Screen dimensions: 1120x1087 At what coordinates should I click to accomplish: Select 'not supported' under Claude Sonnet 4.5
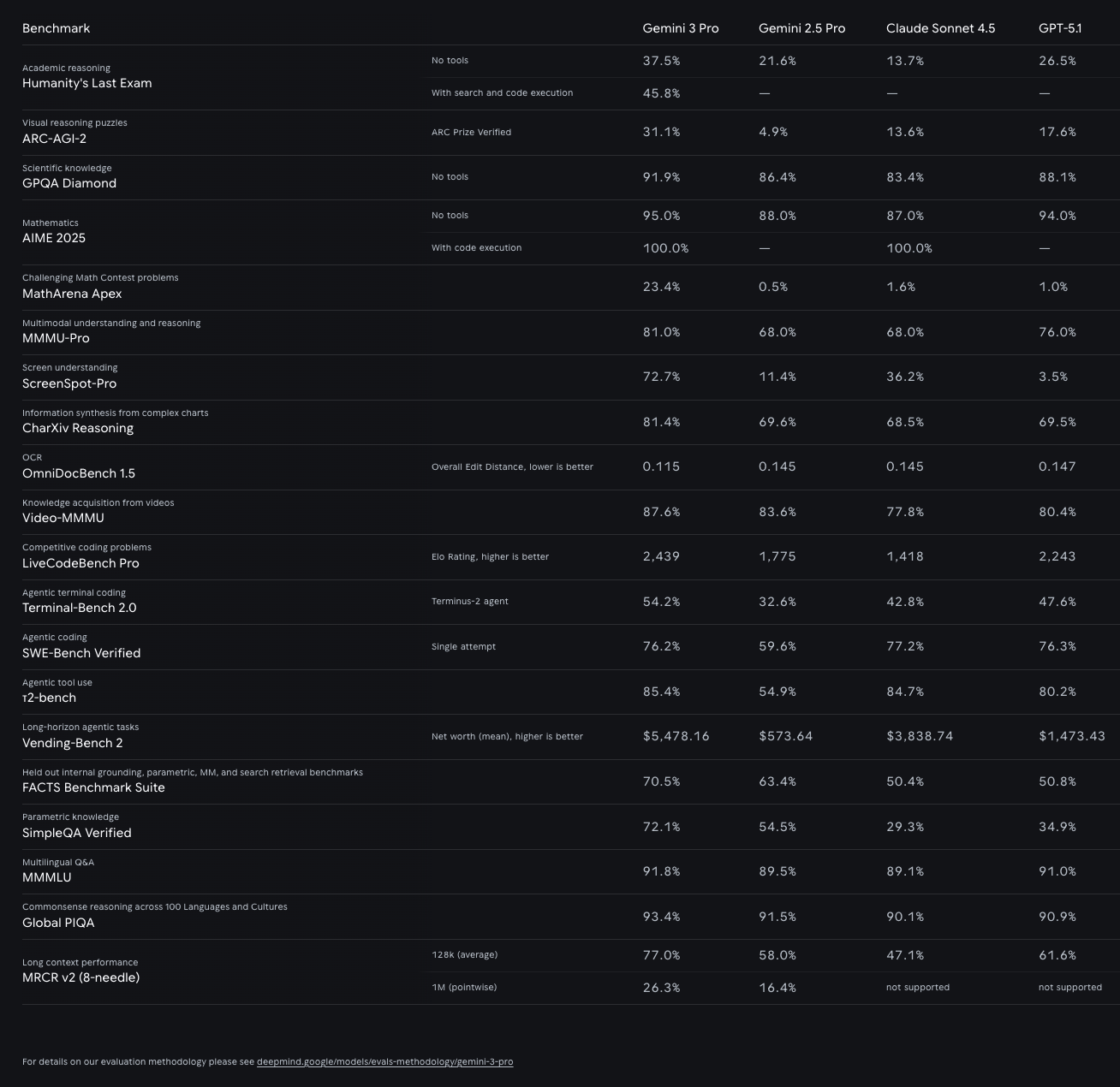click(x=917, y=987)
